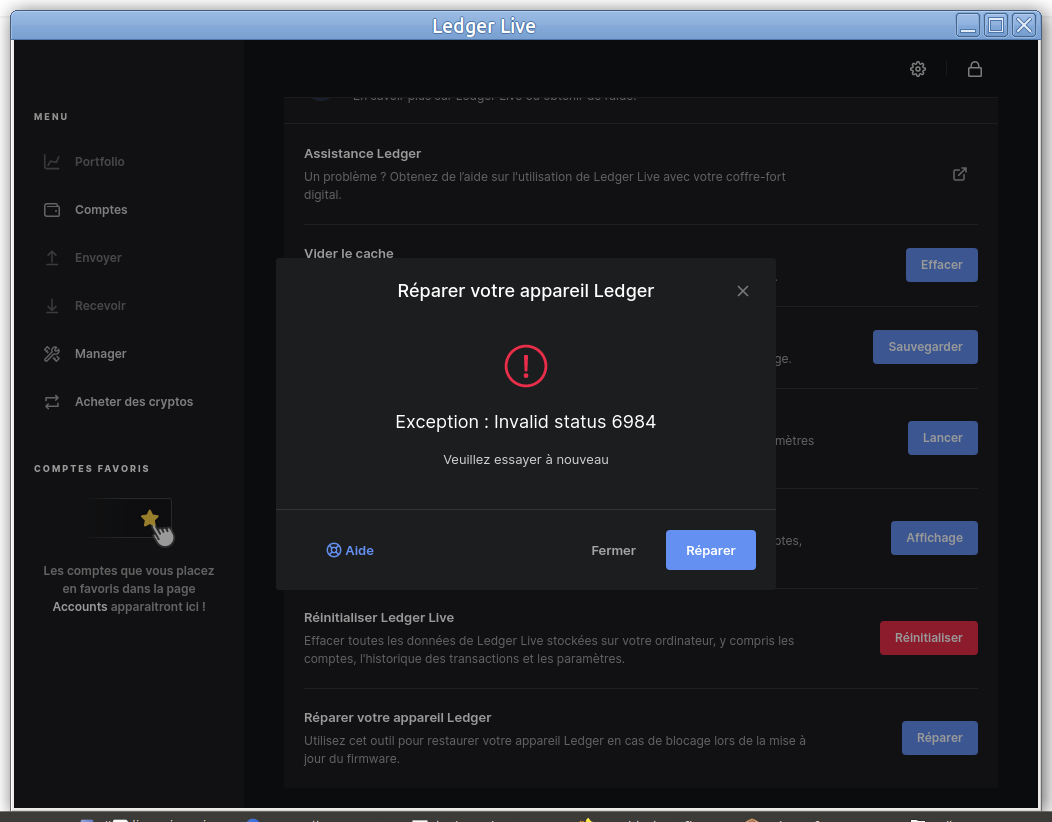
Task: Open settings via the gear icon
Action: tap(918, 69)
